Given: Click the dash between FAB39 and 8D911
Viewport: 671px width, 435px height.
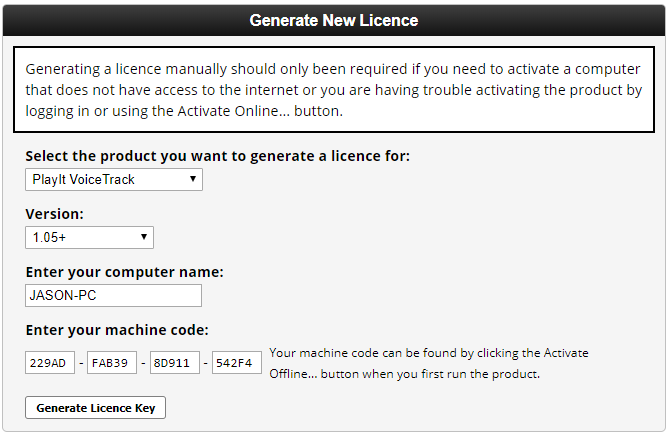Looking at the screenshot, I should coord(143,363).
